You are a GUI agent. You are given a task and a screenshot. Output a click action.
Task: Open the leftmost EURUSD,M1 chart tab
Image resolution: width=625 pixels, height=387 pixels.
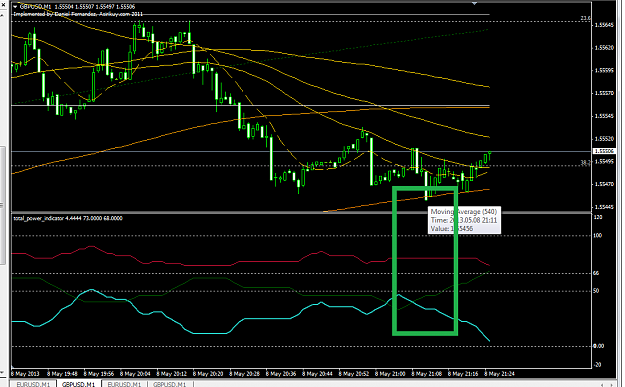[33, 384]
